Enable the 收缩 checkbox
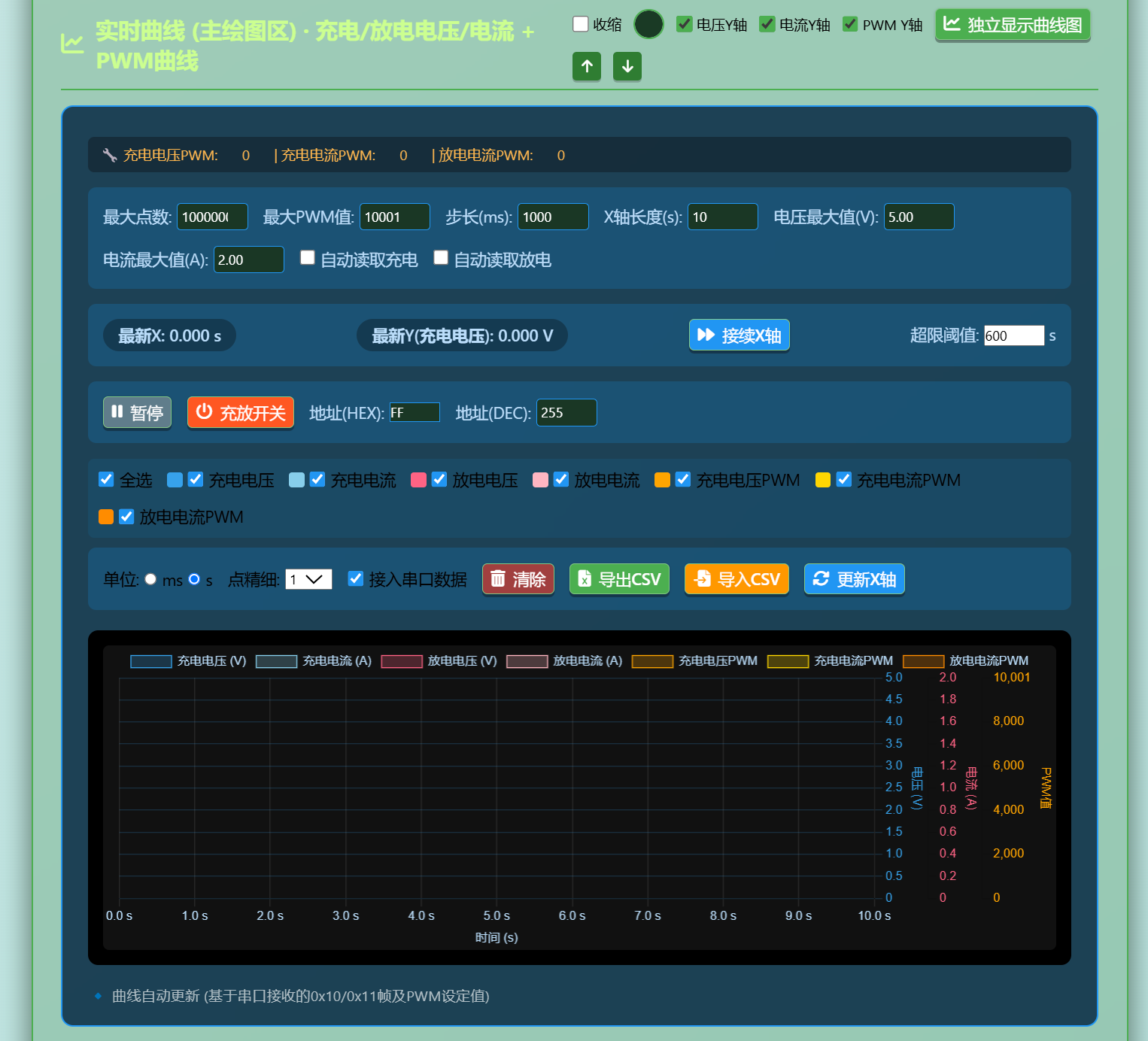1148x1041 pixels. 581,24
